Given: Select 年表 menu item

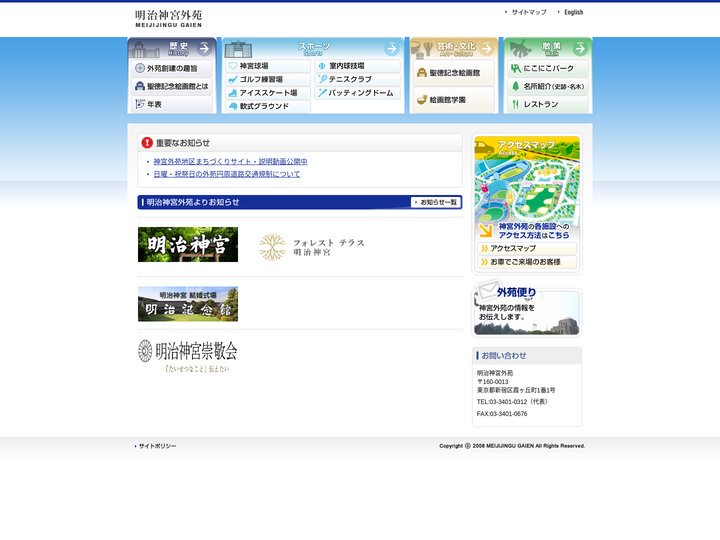Looking at the screenshot, I should [x=172, y=104].
